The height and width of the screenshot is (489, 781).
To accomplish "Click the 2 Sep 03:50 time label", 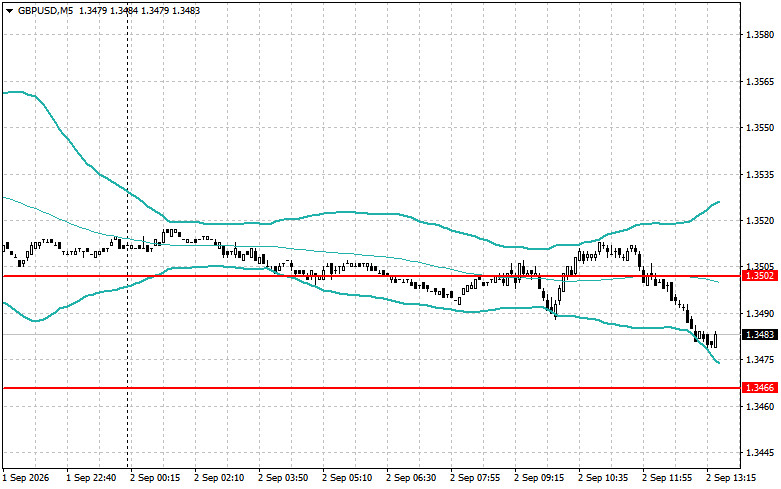I will [x=283, y=478].
